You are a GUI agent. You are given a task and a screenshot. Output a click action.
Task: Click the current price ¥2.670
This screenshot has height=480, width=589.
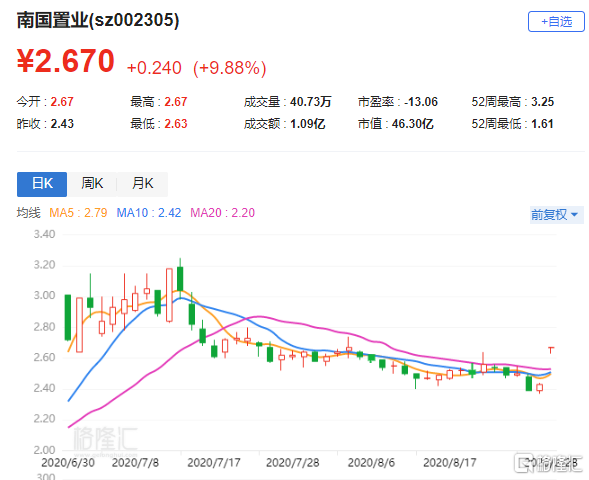point(66,61)
